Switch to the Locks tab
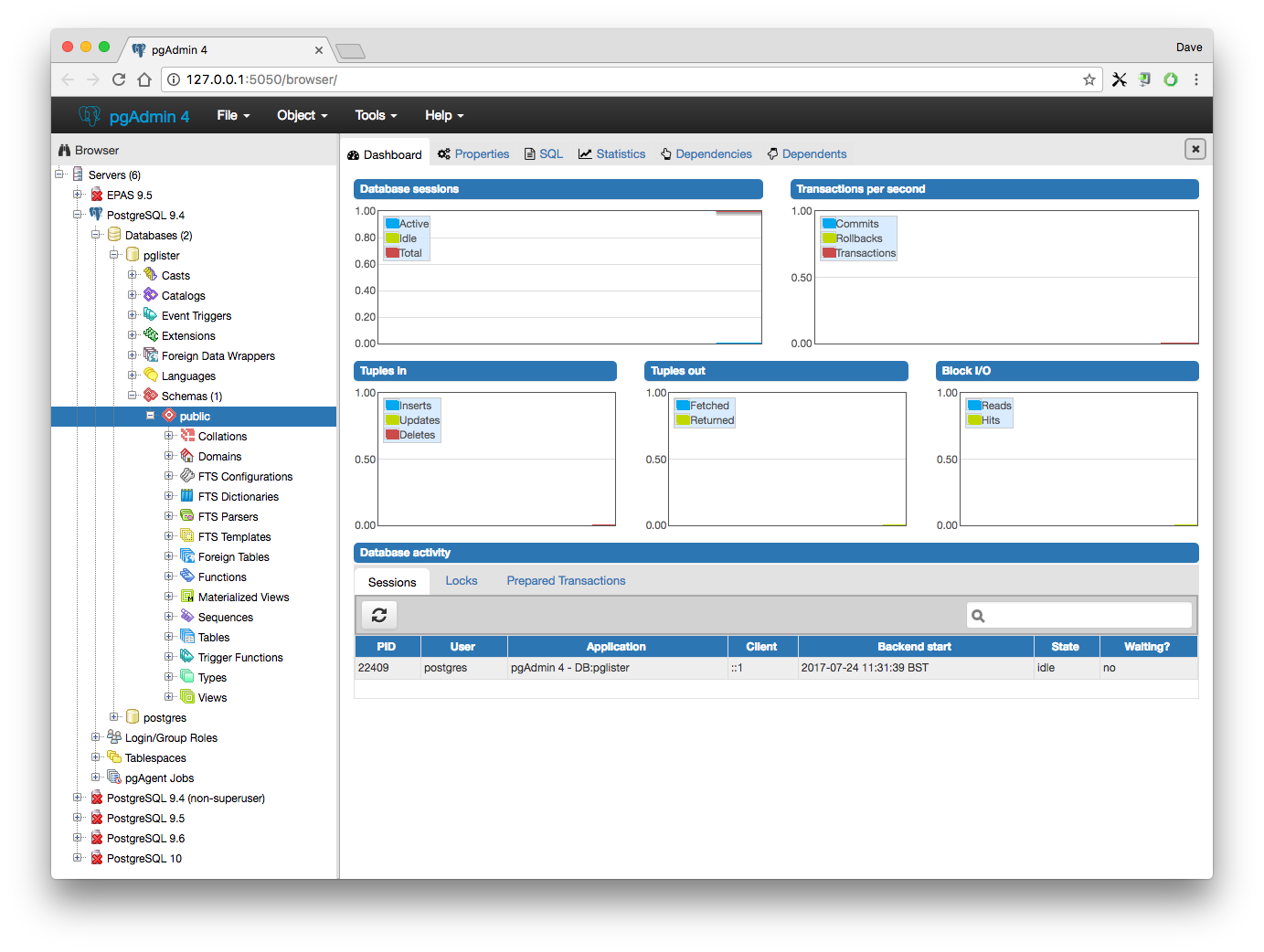The height and width of the screenshot is (952, 1264). (x=462, y=581)
